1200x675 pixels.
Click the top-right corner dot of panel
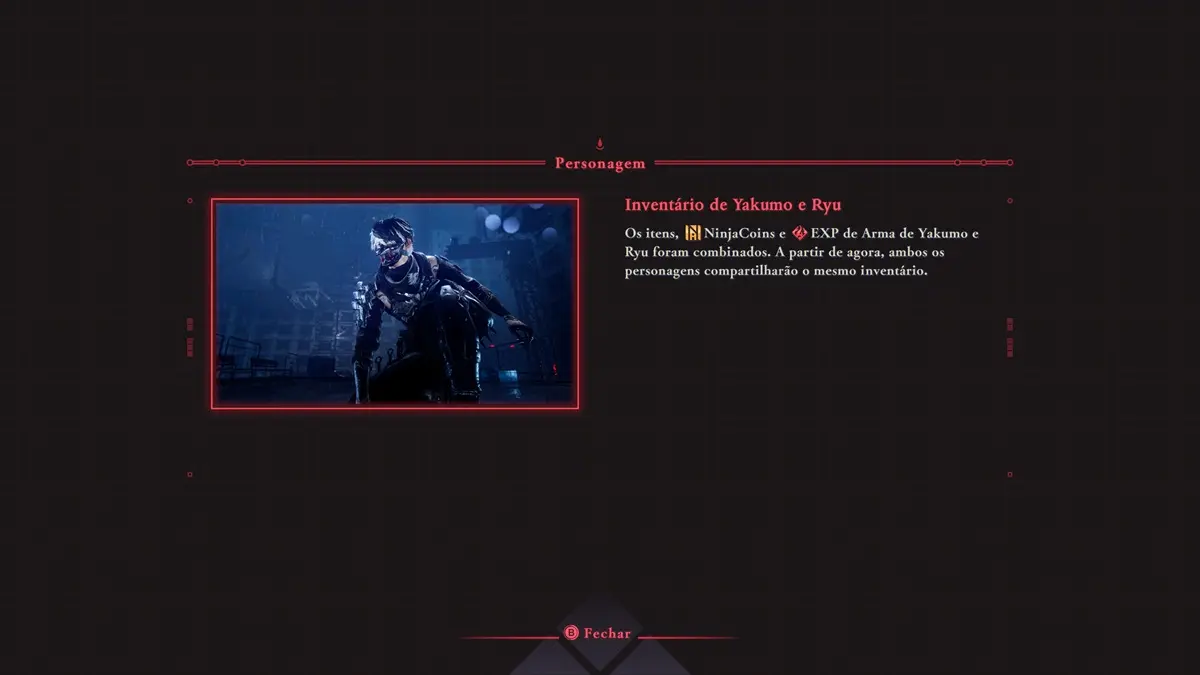pos(1010,201)
